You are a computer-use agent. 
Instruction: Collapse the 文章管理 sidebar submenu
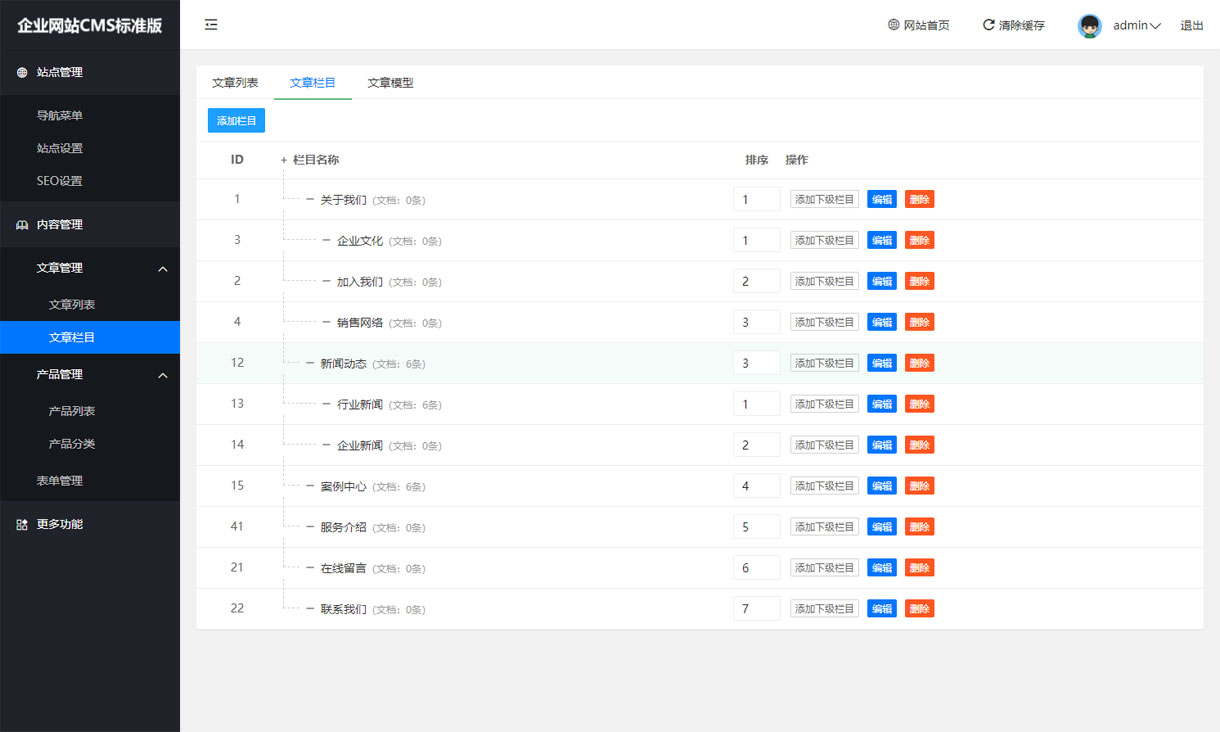click(x=163, y=268)
